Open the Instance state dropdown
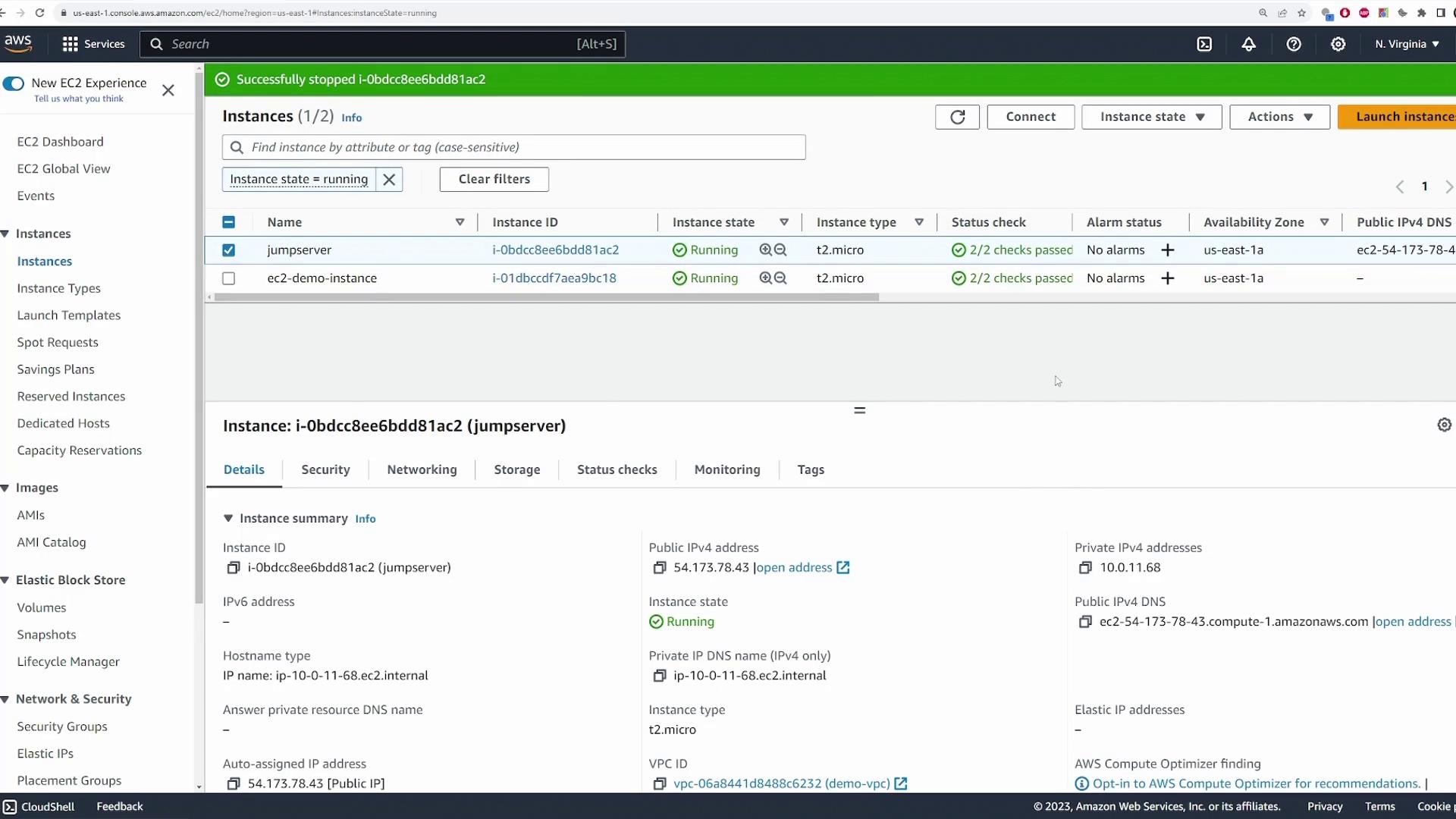The height and width of the screenshot is (819, 1456). (1151, 117)
